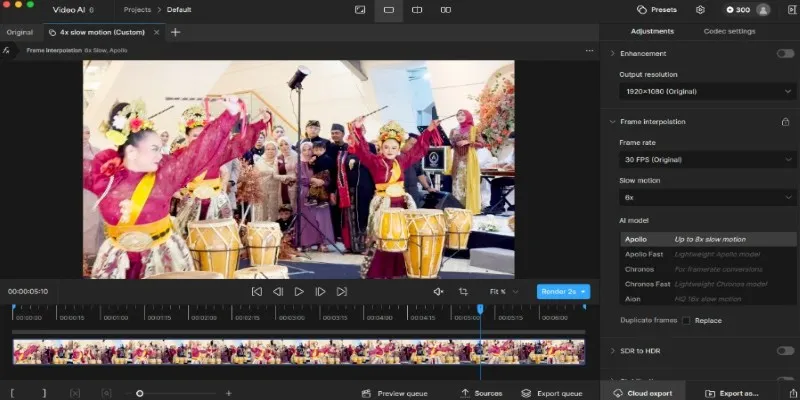Switch to the Original tab
800x400 pixels.
tap(20, 32)
